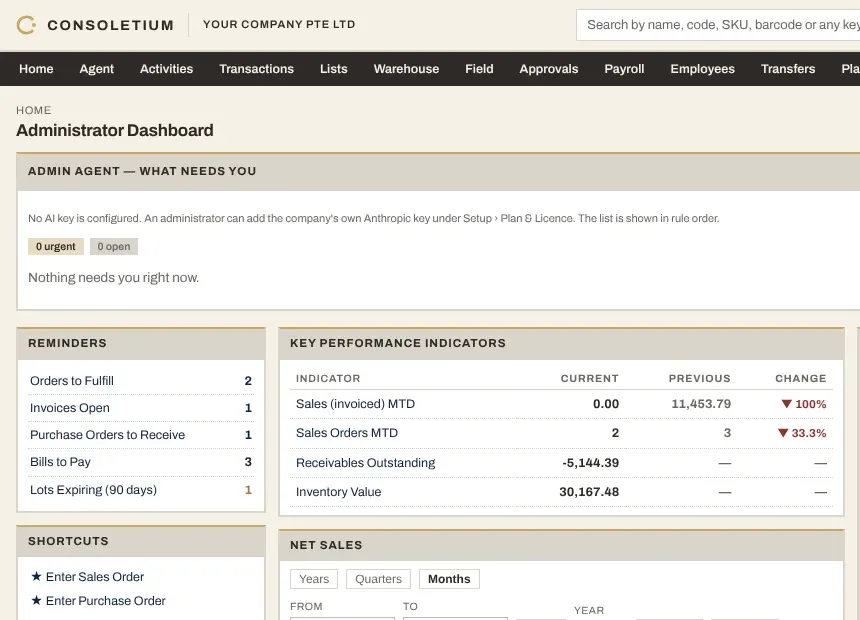The image size is (860, 620).
Task: Click the Enter Purchase Order shortcut
Action: tap(105, 601)
